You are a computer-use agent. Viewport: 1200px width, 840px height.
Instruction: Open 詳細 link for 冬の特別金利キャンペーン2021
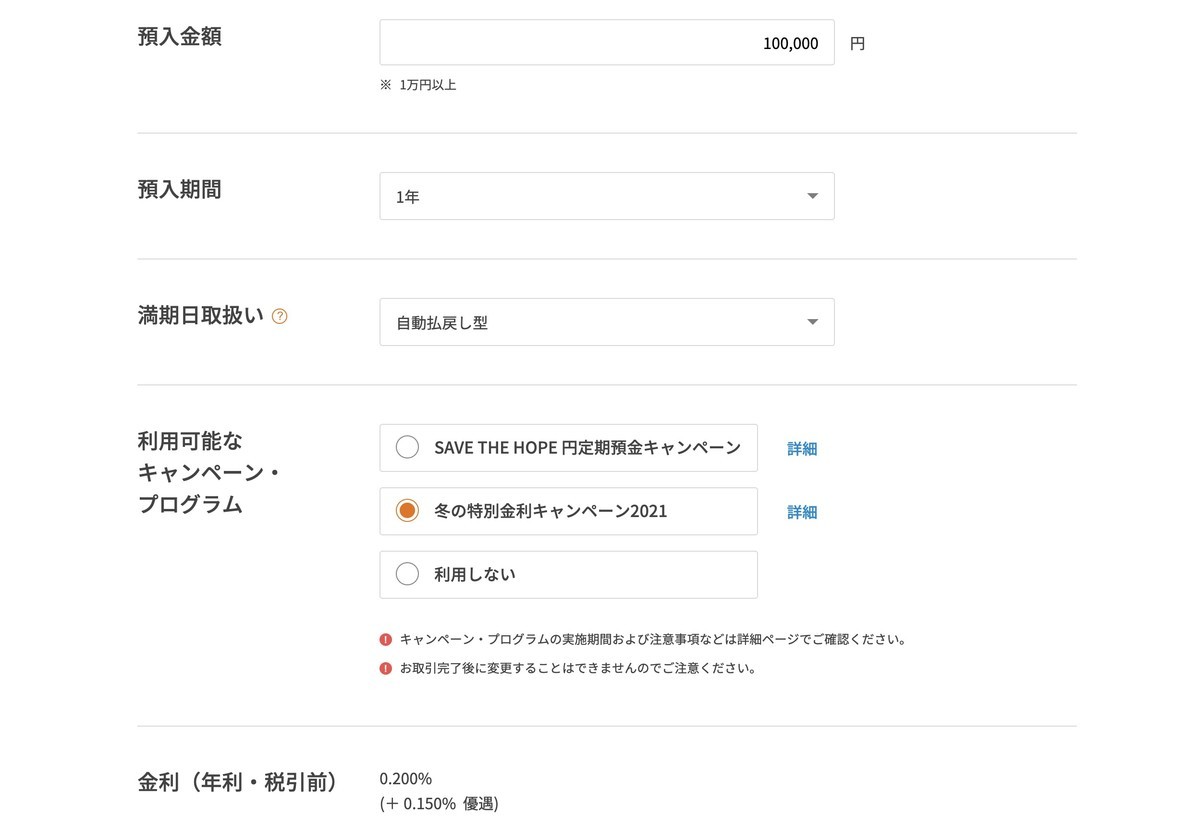click(802, 510)
